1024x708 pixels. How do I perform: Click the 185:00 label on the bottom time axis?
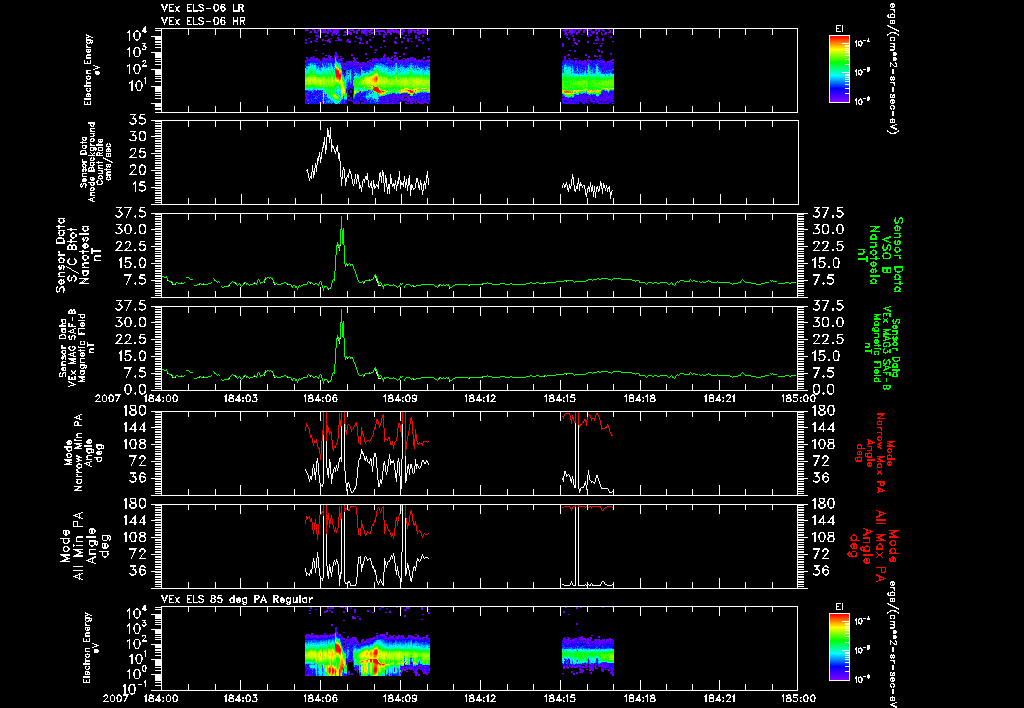point(797,698)
